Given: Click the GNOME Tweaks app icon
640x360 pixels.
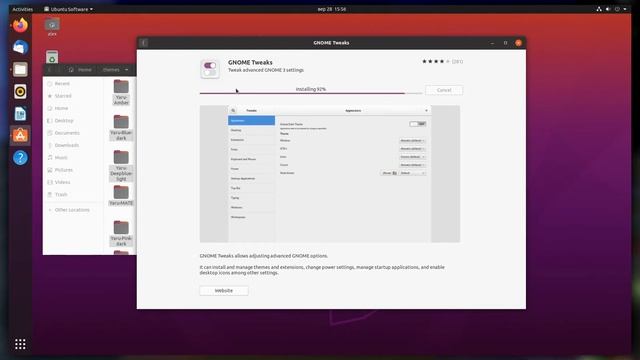Looking at the screenshot, I should coord(210,69).
